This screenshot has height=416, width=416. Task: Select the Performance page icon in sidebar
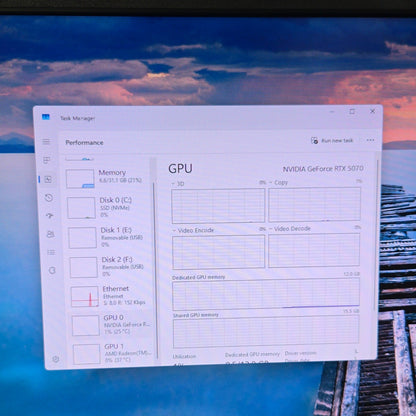coord(48,179)
